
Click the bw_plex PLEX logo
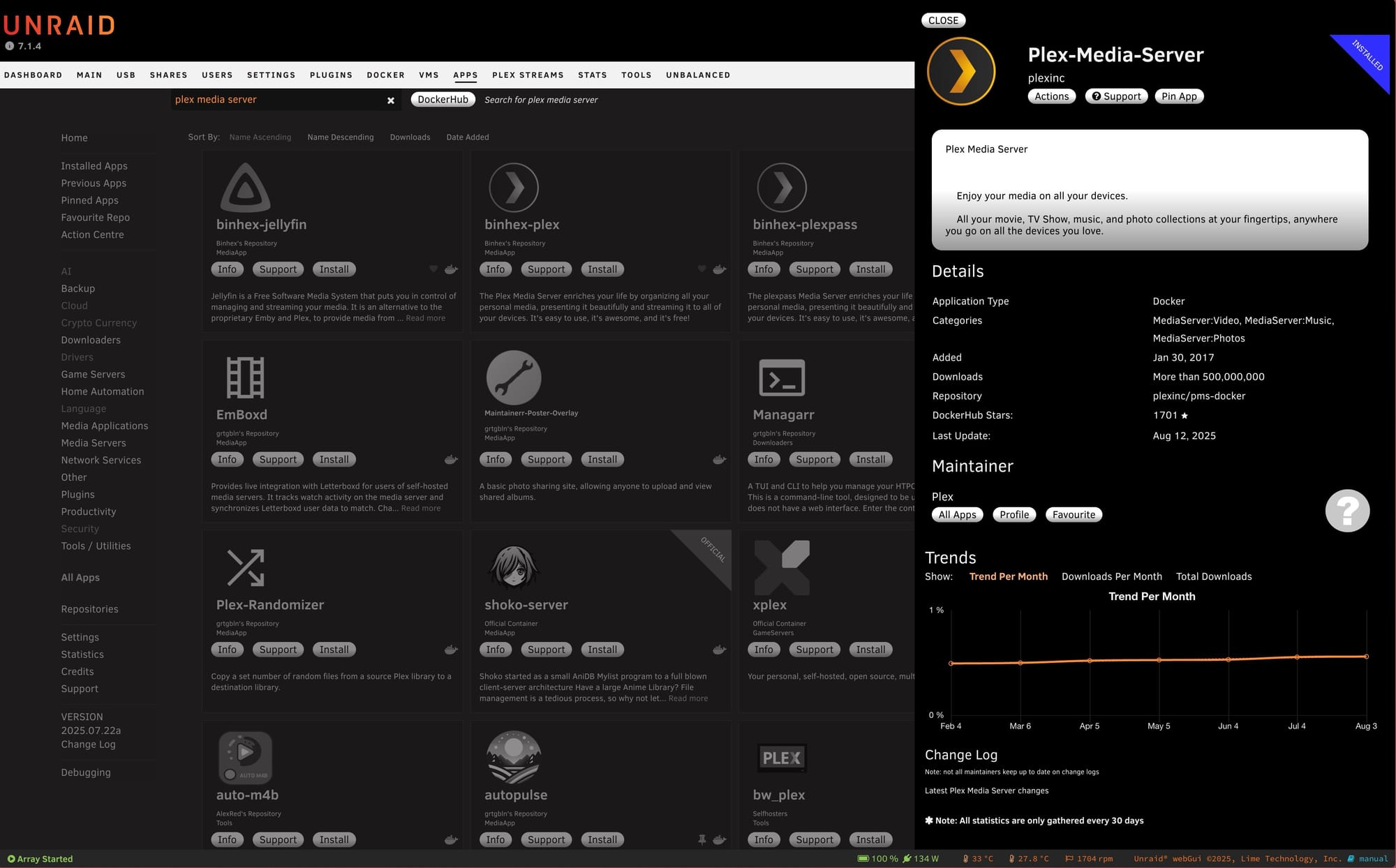782,758
